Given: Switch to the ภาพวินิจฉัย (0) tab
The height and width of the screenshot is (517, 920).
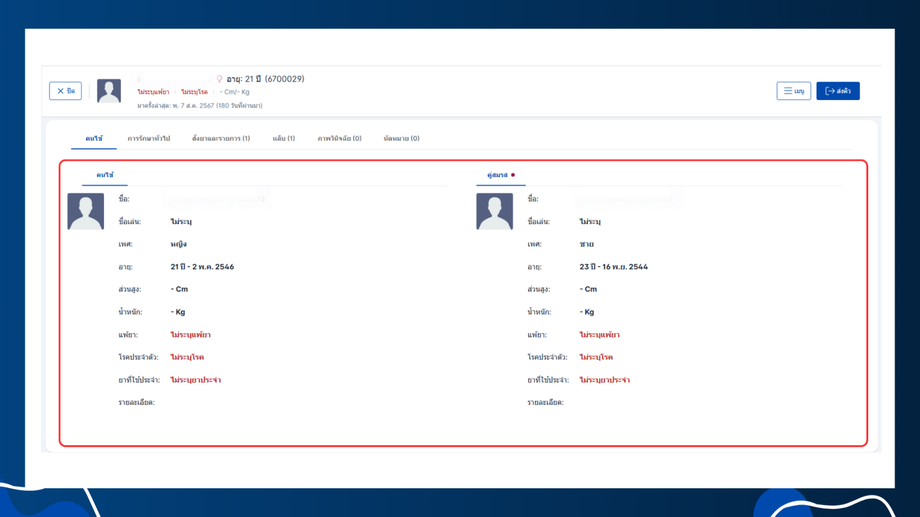Looking at the screenshot, I should 339,138.
